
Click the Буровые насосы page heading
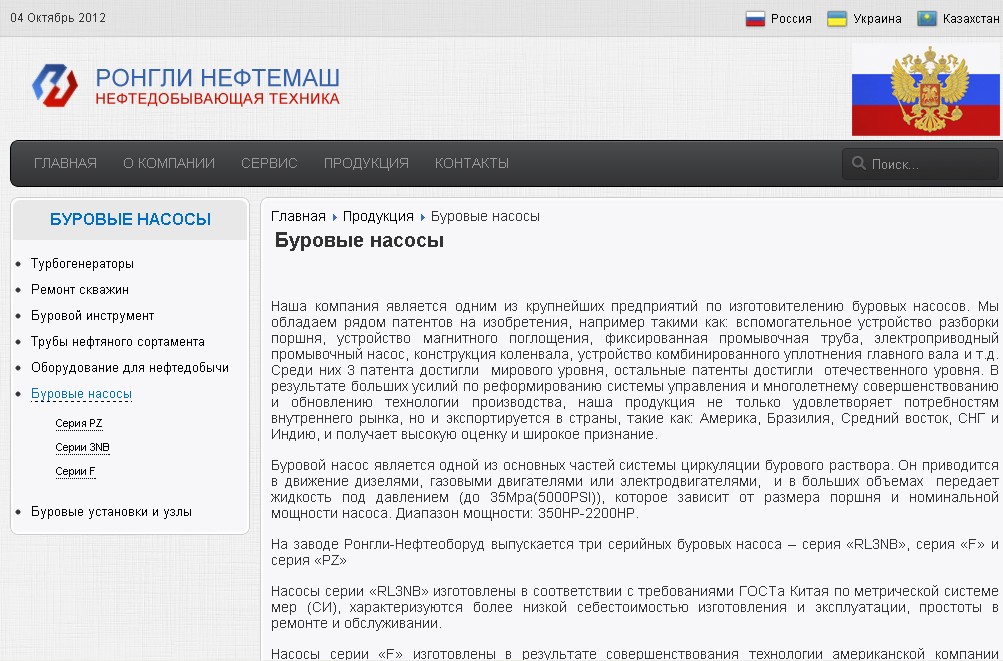pyautogui.click(x=359, y=241)
